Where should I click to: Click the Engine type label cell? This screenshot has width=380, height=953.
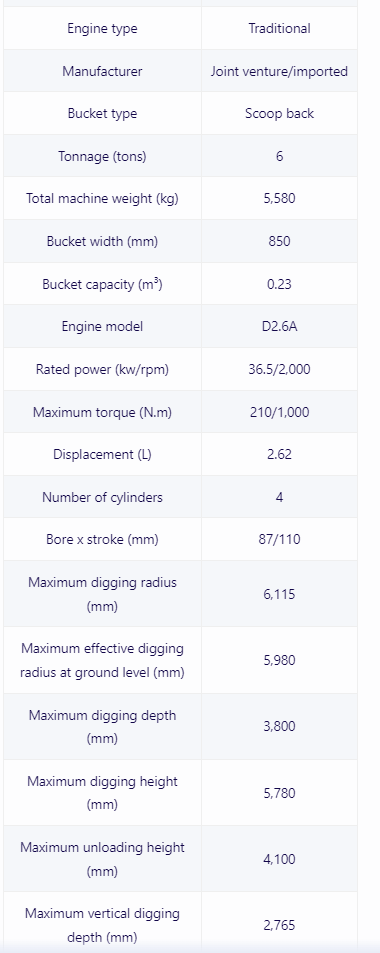coord(102,29)
